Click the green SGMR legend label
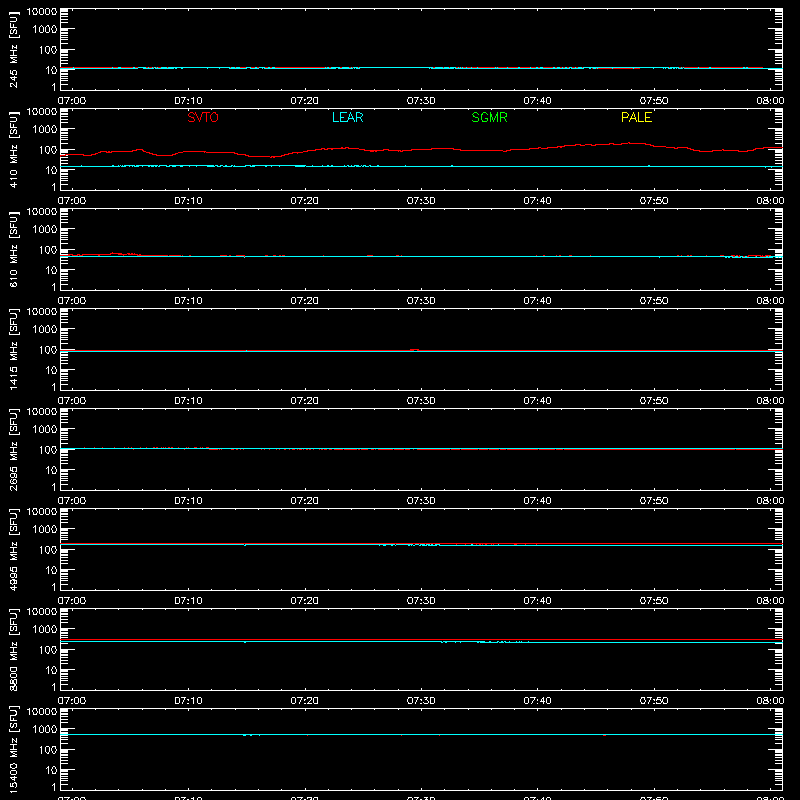This screenshot has width=800, height=800. [489, 117]
